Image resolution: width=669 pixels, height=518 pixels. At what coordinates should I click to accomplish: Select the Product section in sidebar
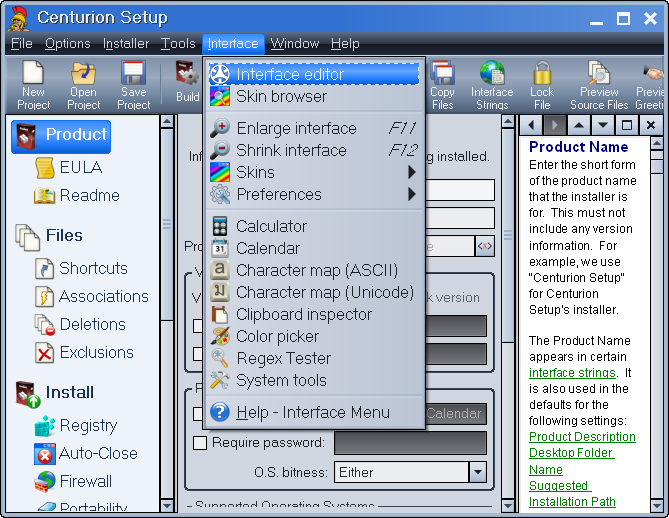61,137
